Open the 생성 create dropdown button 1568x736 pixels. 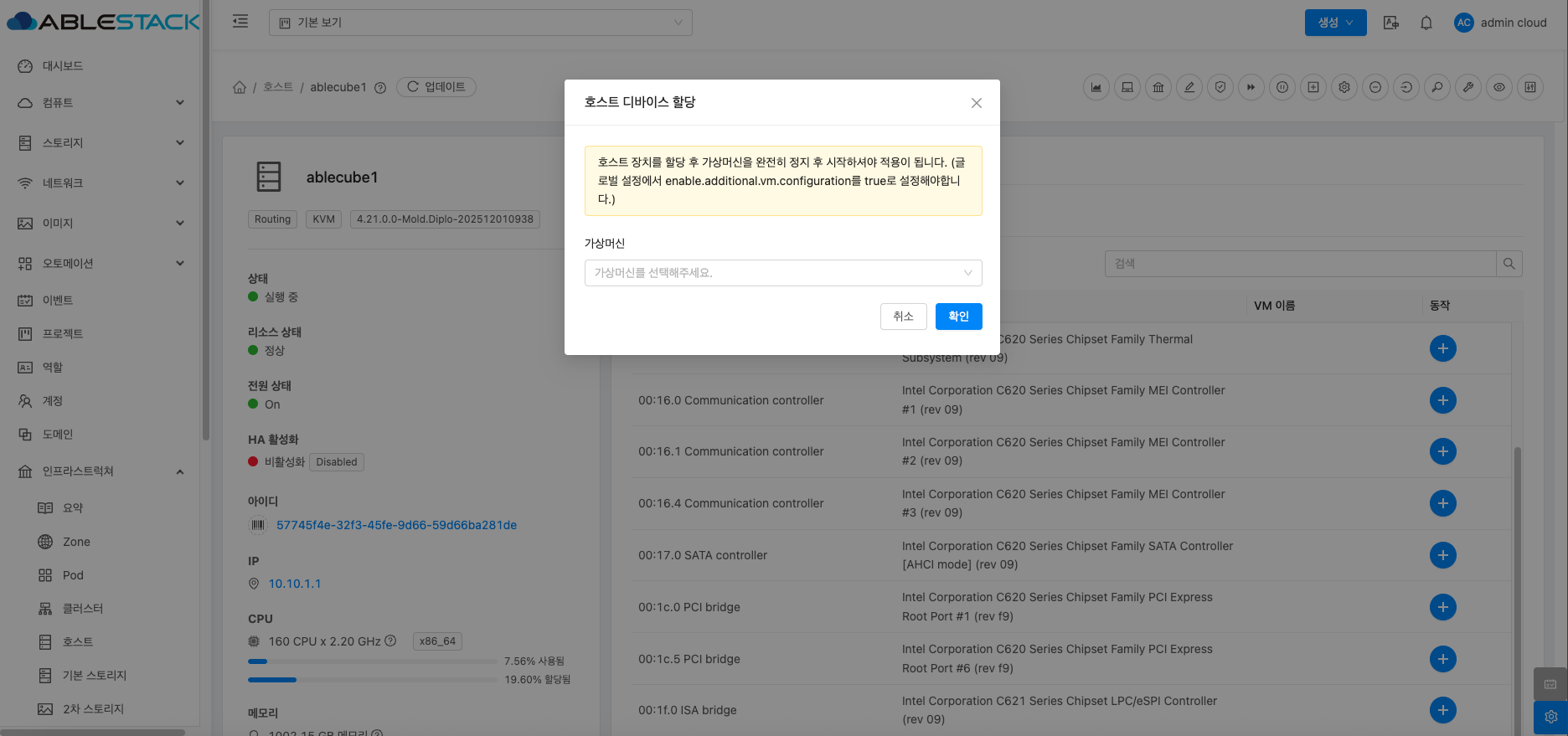pos(1335,23)
